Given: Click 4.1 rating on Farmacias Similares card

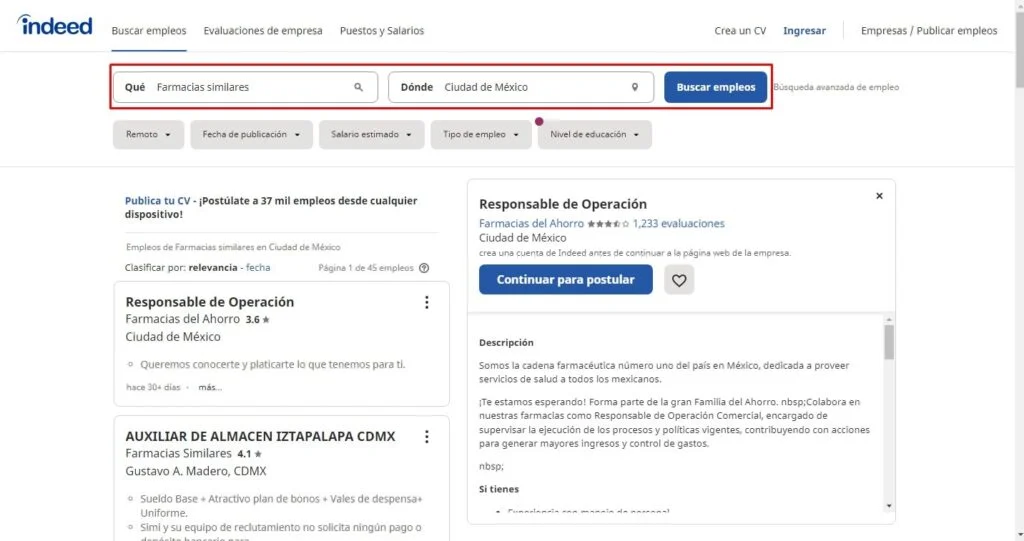Looking at the screenshot, I should [249, 453].
